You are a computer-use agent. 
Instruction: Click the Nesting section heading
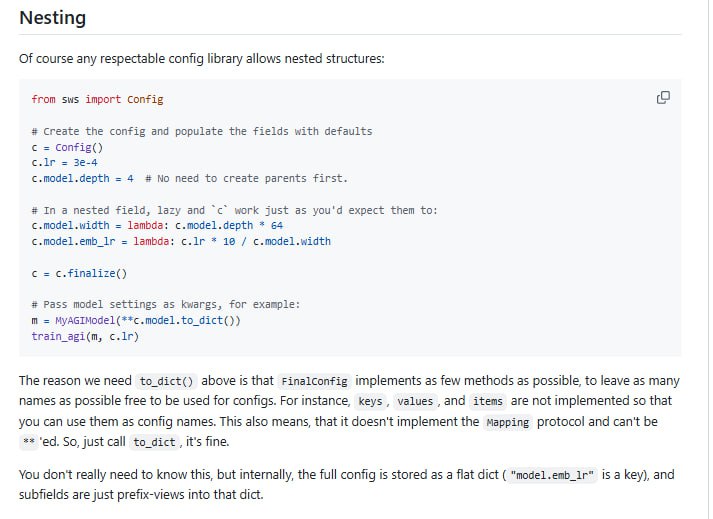pyautogui.click(x=52, y=18)
